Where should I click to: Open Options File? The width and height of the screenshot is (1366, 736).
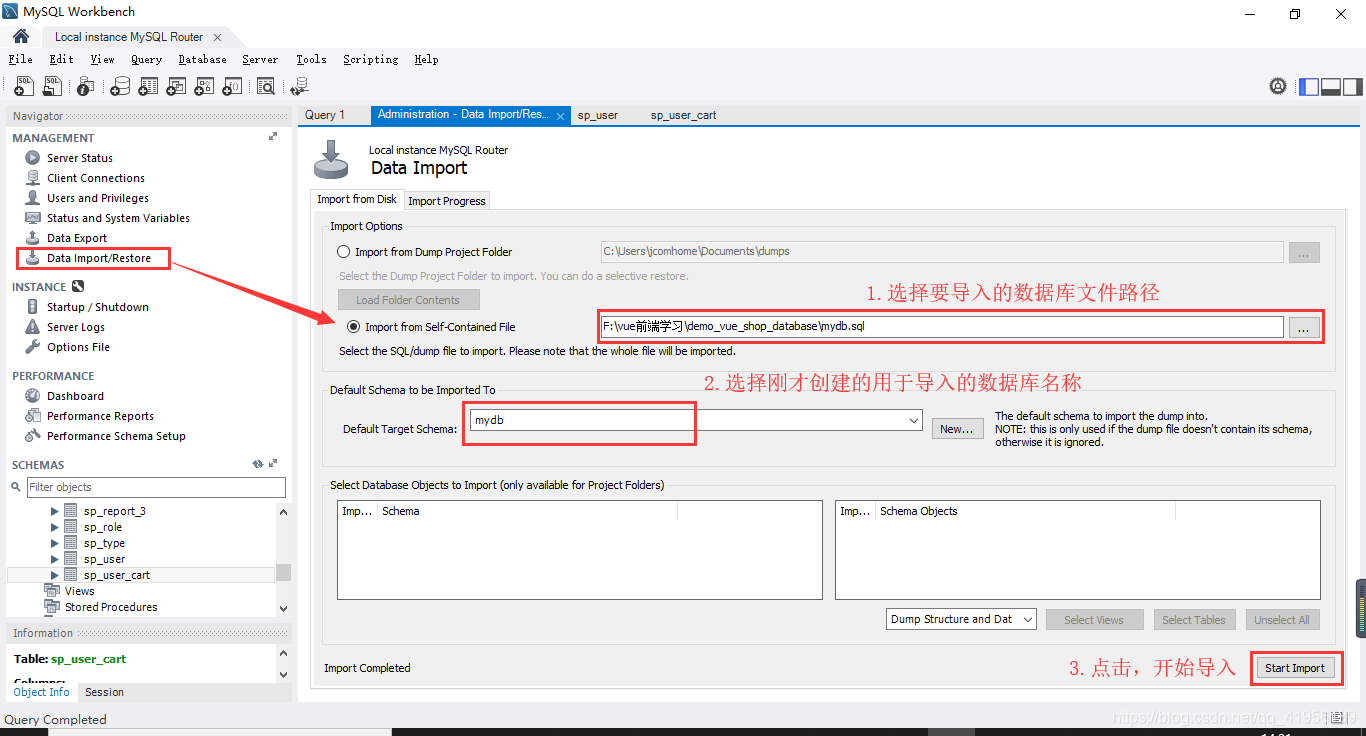tap(78, 347)
